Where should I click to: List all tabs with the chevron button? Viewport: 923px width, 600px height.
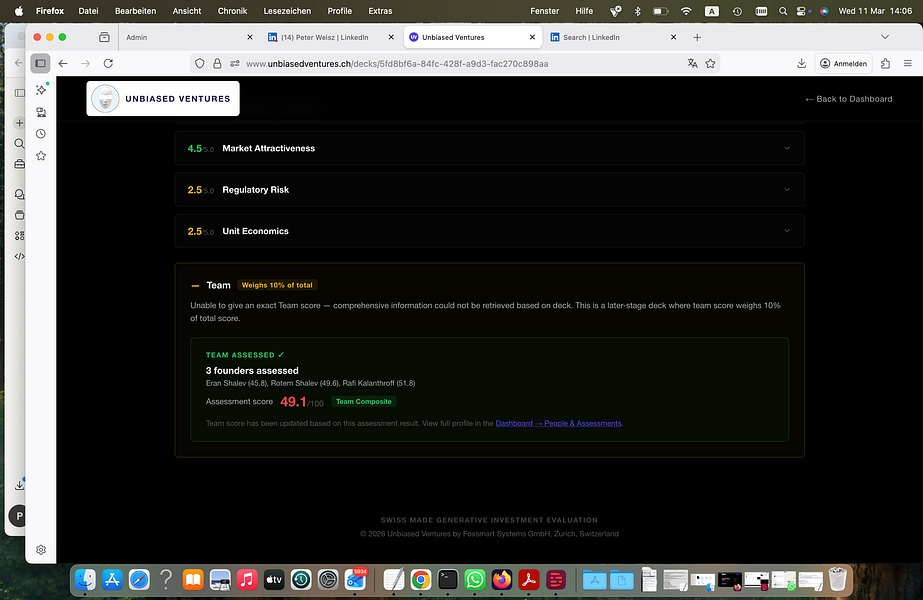click(x=885, y=37)
